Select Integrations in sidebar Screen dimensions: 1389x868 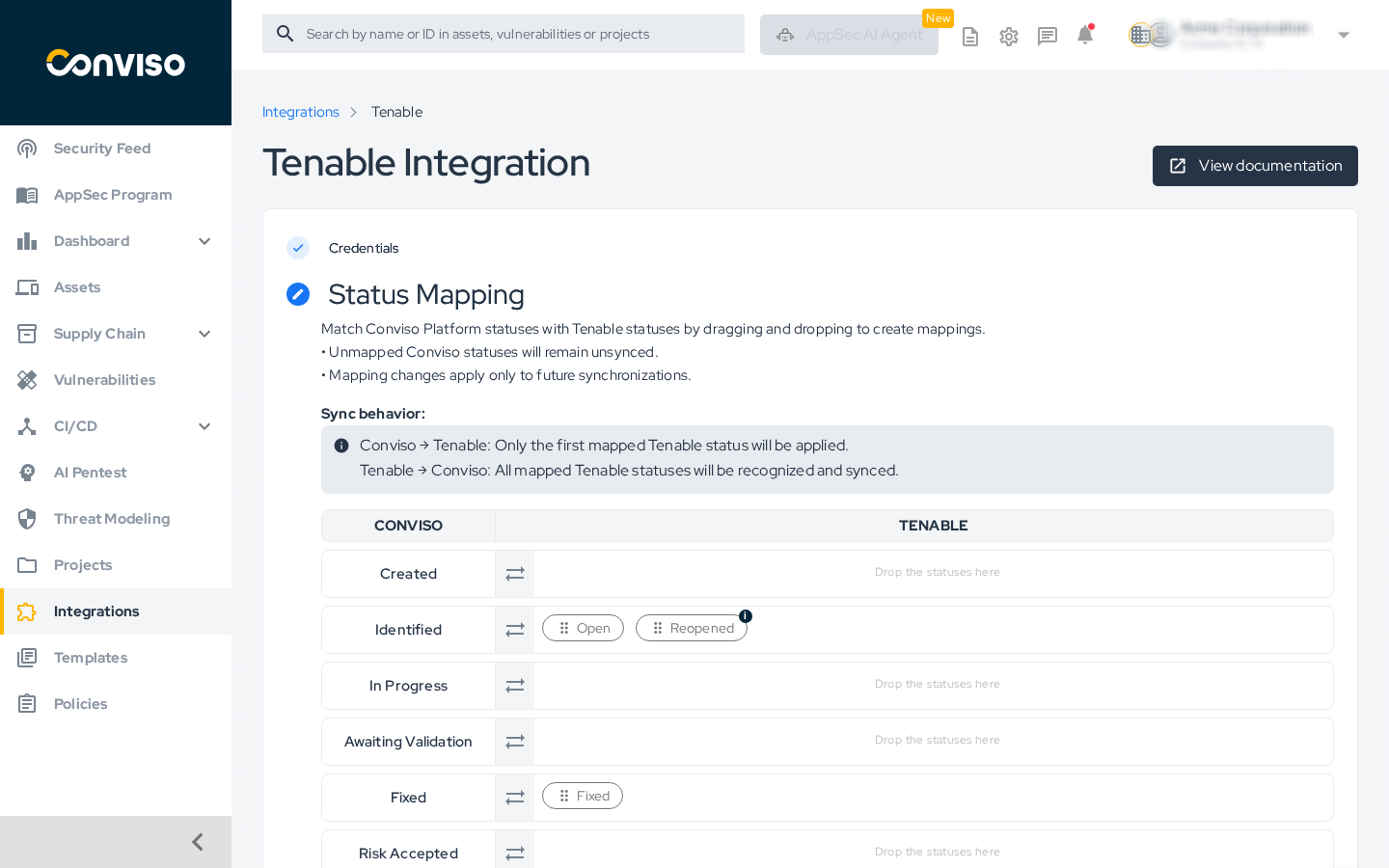click(x=116, y=611)
